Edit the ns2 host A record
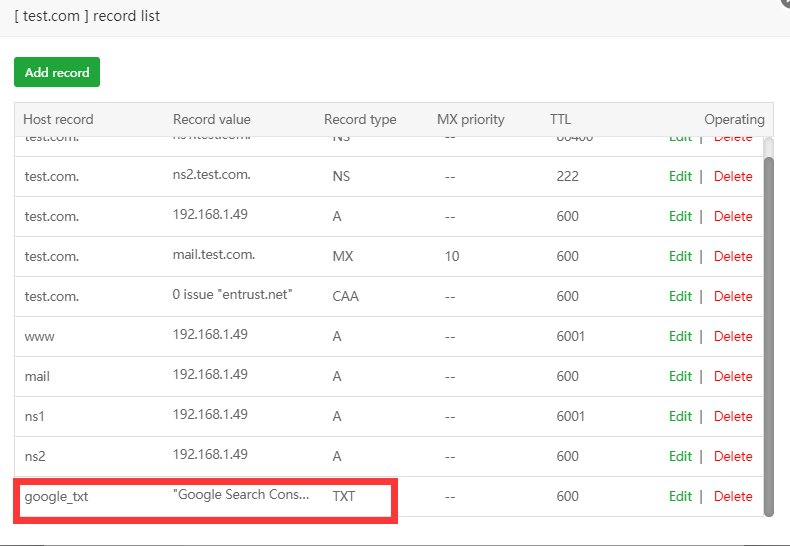 pyautogui.click(x=680, y=456)
